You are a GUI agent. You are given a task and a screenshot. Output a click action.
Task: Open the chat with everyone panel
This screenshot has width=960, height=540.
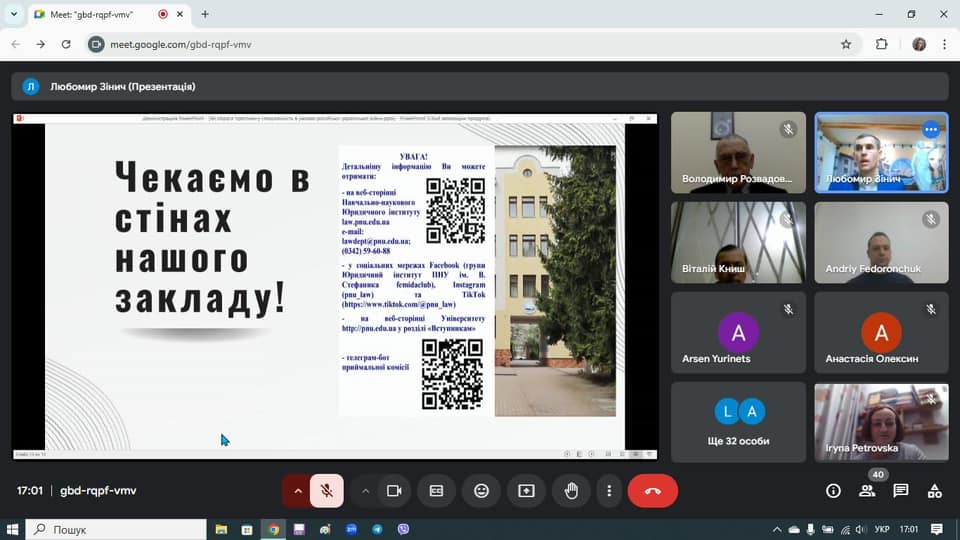tap(901, 491)
